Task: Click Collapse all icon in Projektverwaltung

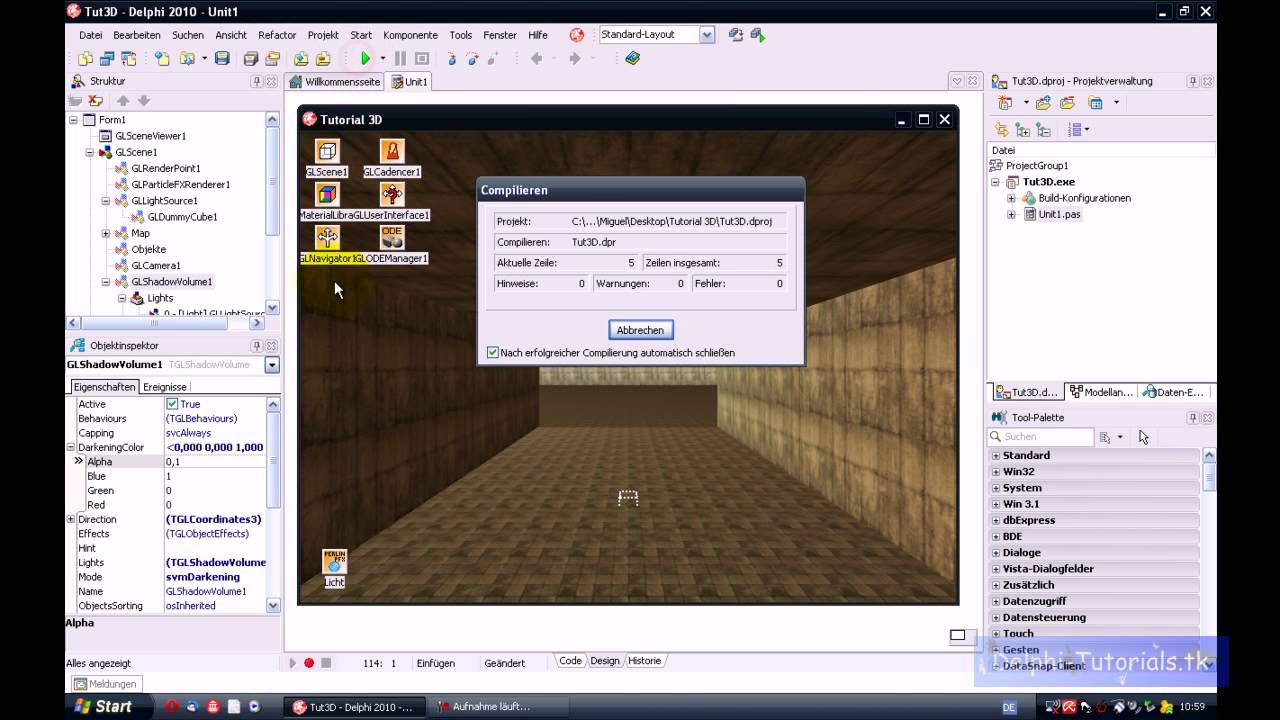Action: coord(1043,130)
